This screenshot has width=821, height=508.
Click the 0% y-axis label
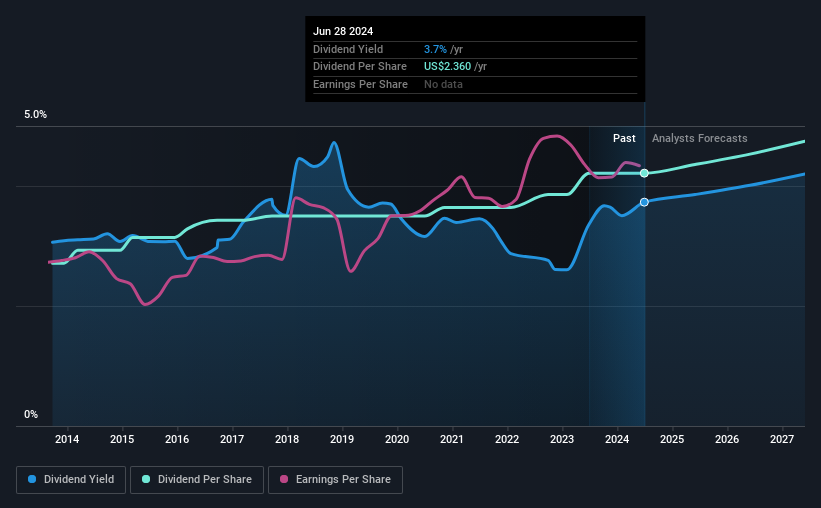(x=31, y=414)
